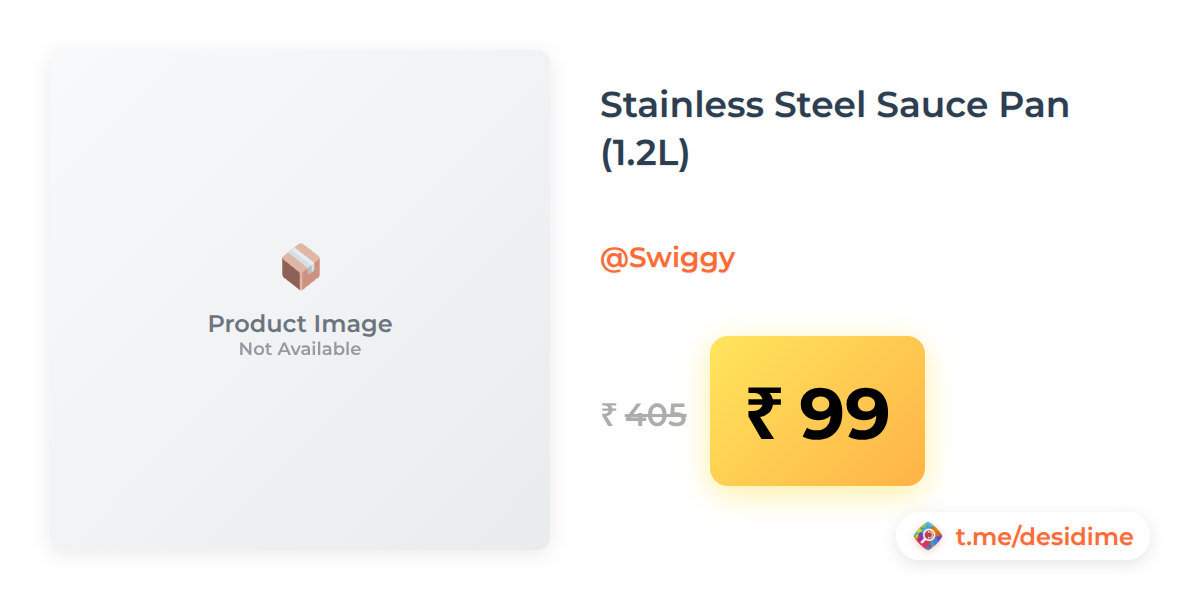Select the Stainless Steel Sauce Pan title
1200x600 pixels.
pyautogui.click(x=834, y=104)
